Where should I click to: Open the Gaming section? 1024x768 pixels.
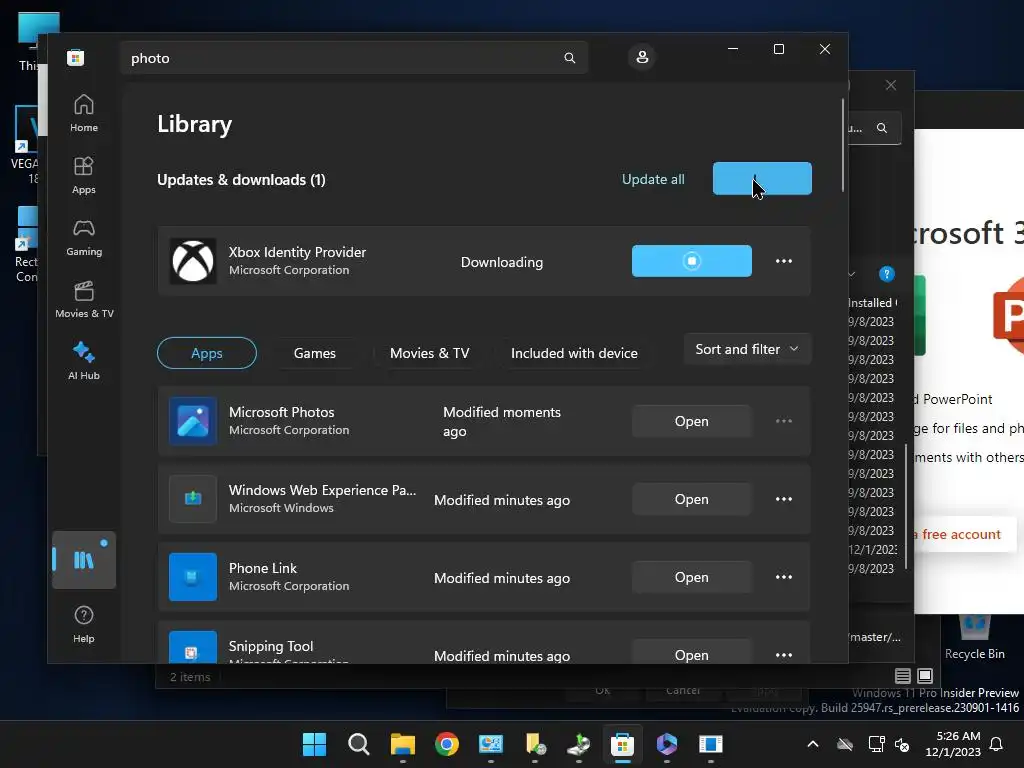pos(84,237)
